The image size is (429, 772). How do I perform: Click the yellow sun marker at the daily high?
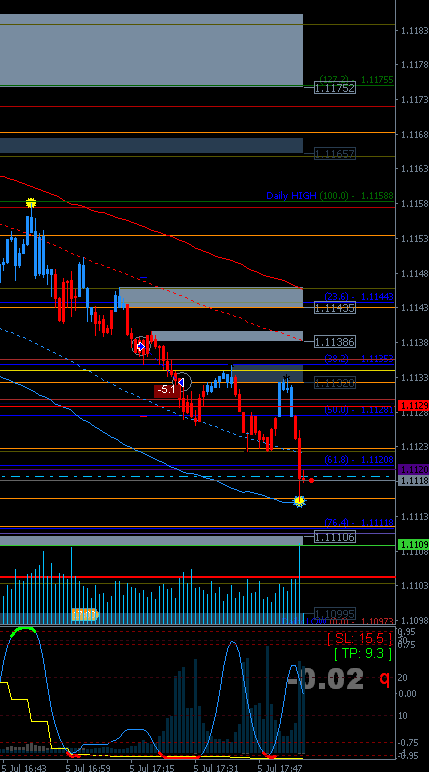pos(31,202)
